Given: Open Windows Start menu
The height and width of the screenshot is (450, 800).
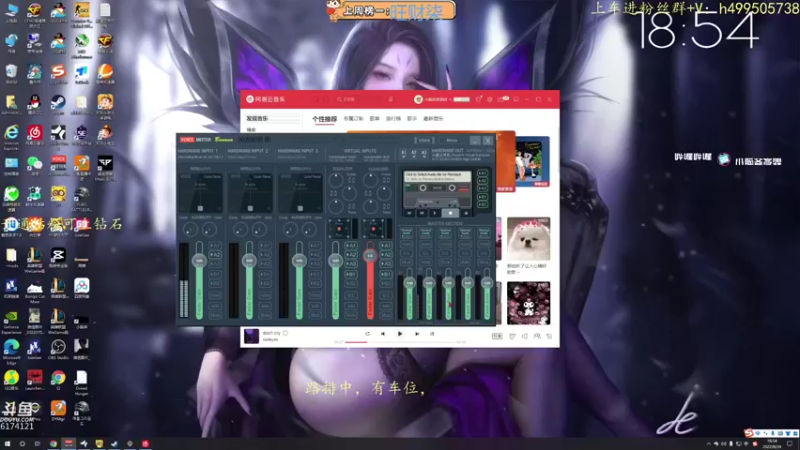Looking at the screenshot, I should (x=7, y=444).
